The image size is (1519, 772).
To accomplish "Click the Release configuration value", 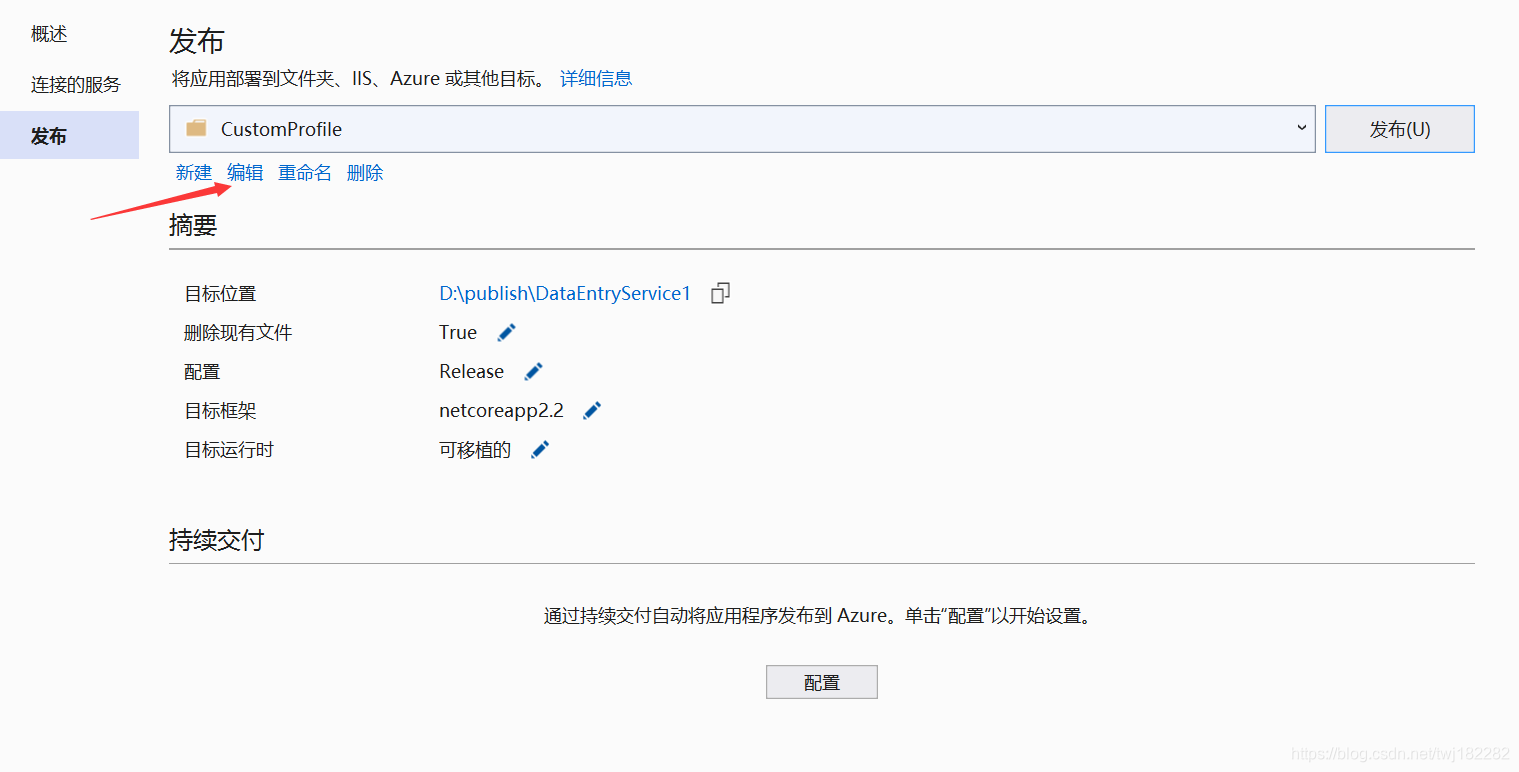I will 471,371.
